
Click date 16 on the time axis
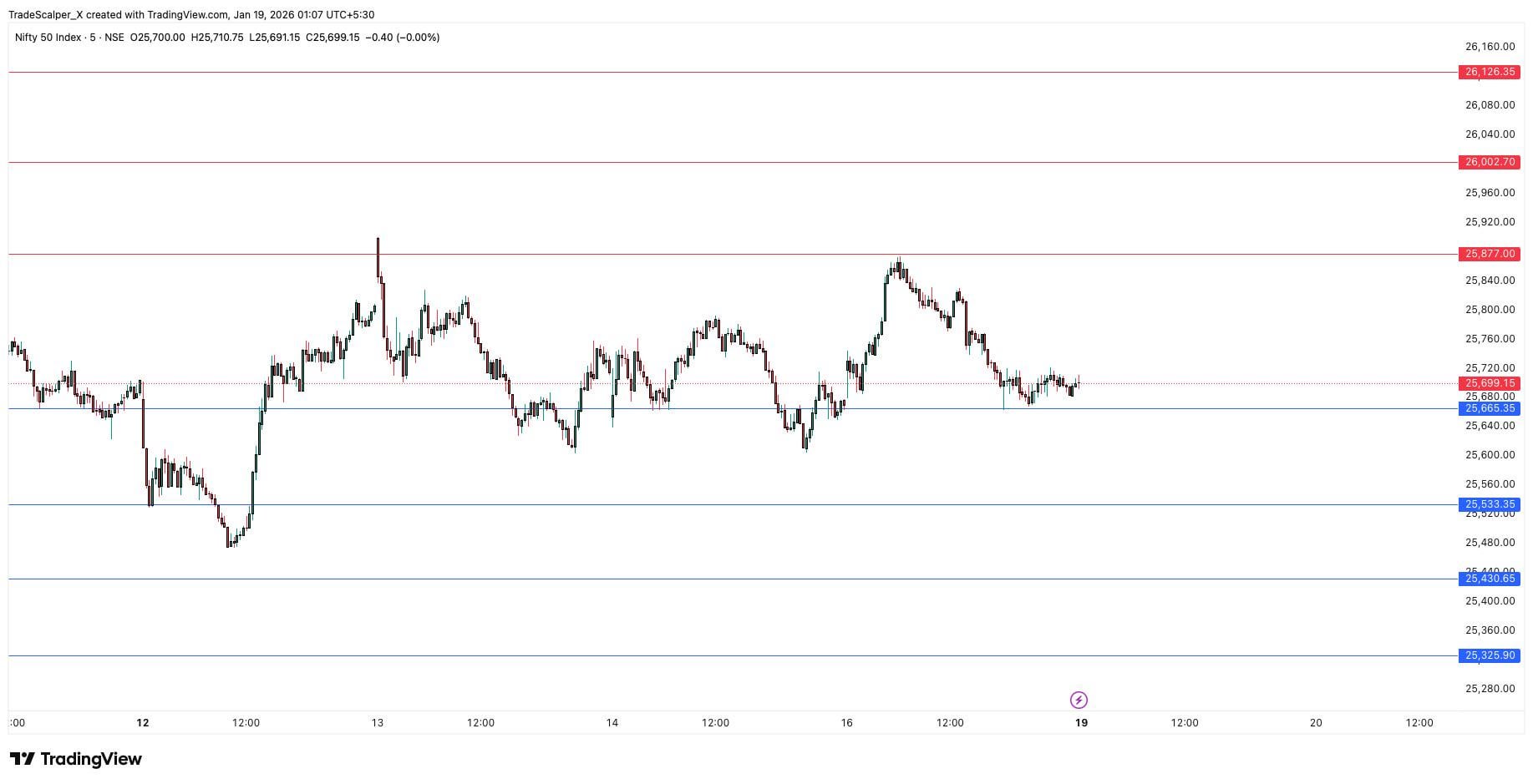pyautogui.click(x=847, y=723)
